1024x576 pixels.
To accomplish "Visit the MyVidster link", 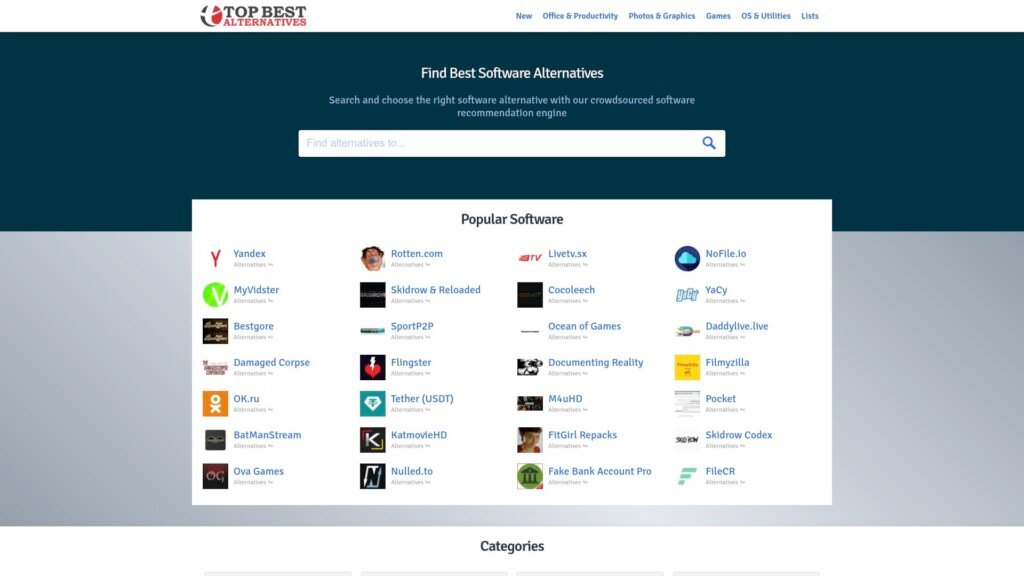I will tap(256, 290).
